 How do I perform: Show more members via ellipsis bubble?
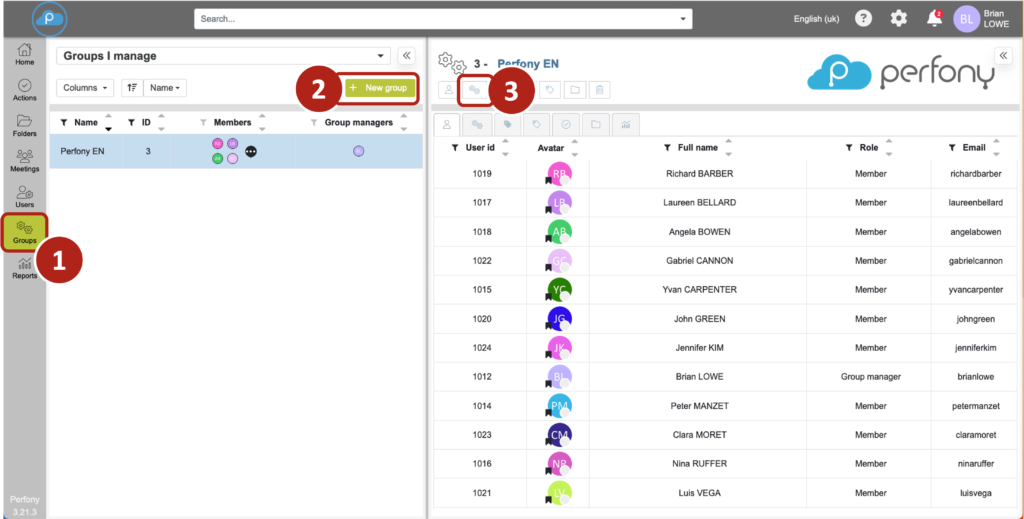pyautogui.click(x=251, y=151)
